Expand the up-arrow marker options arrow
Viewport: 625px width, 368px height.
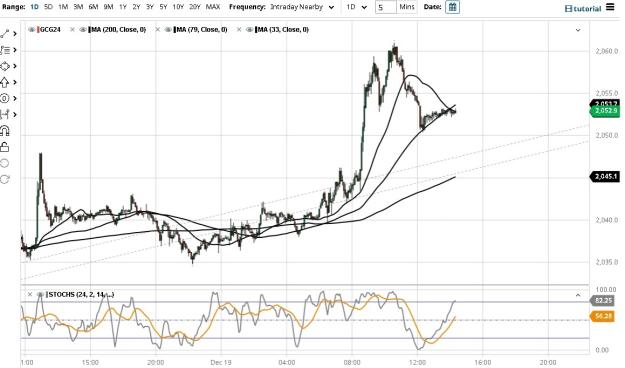pyautogui.click(x=15, y=82)
